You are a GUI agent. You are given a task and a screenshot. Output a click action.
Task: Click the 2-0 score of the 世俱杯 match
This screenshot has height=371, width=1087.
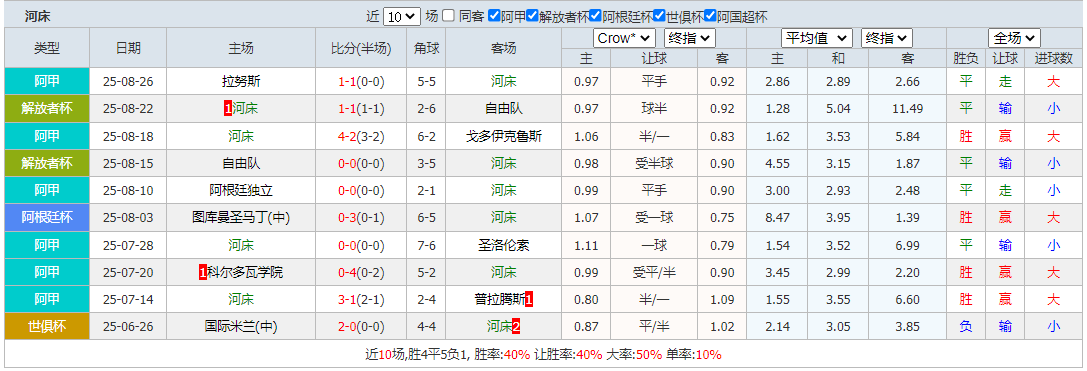(347, 327)
